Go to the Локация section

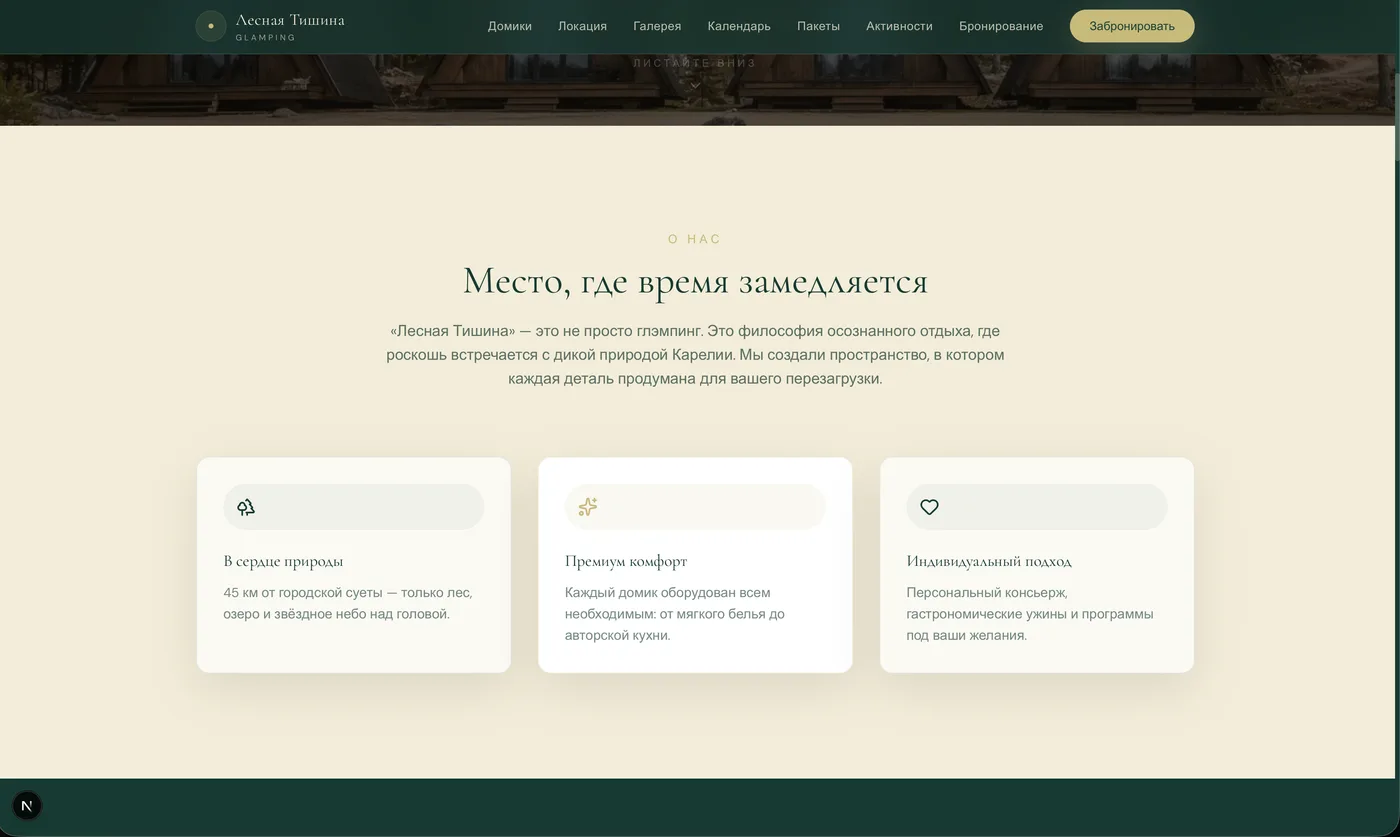582,26
